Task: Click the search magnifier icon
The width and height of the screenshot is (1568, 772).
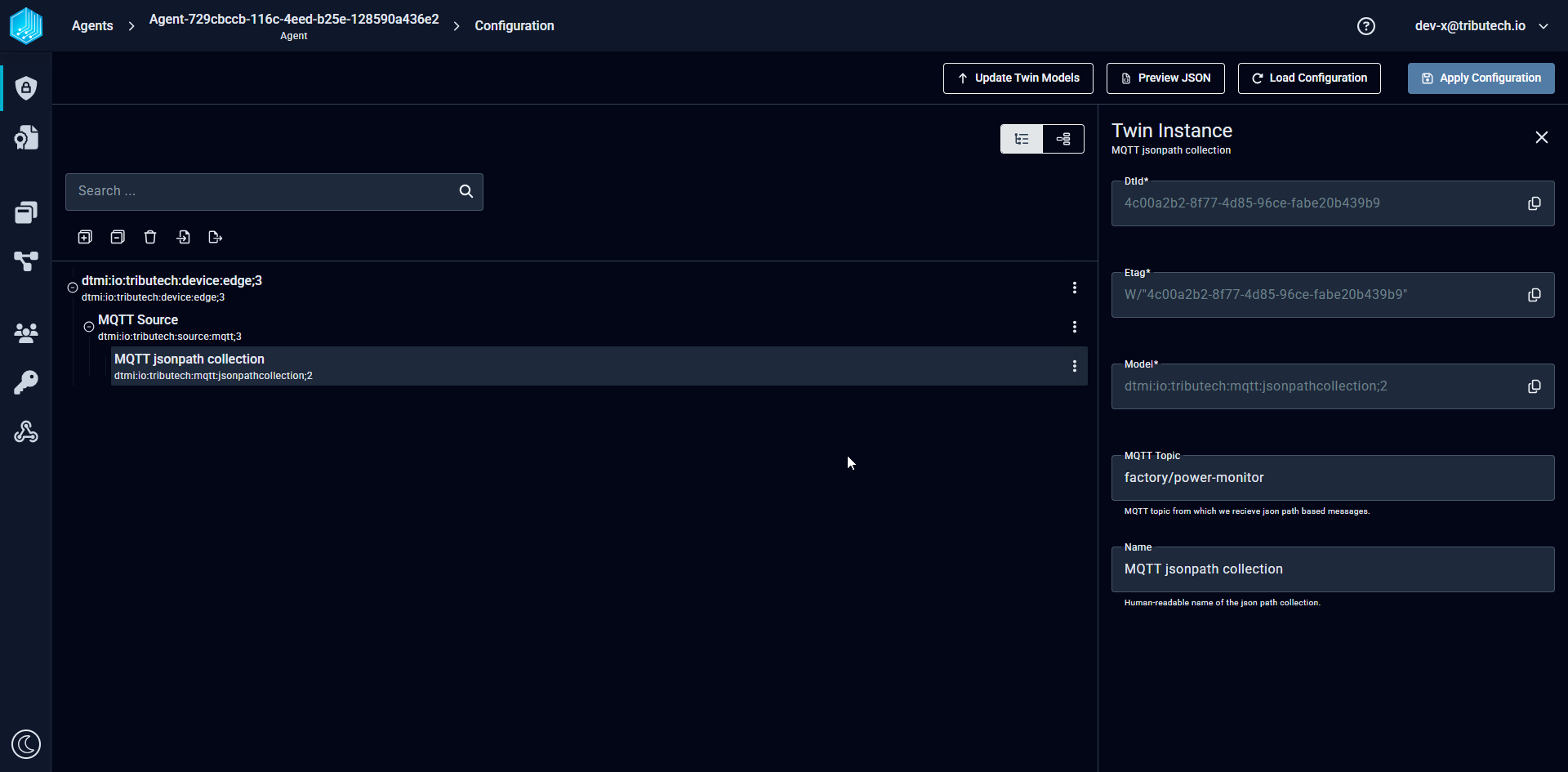Action: click(466, 191)
